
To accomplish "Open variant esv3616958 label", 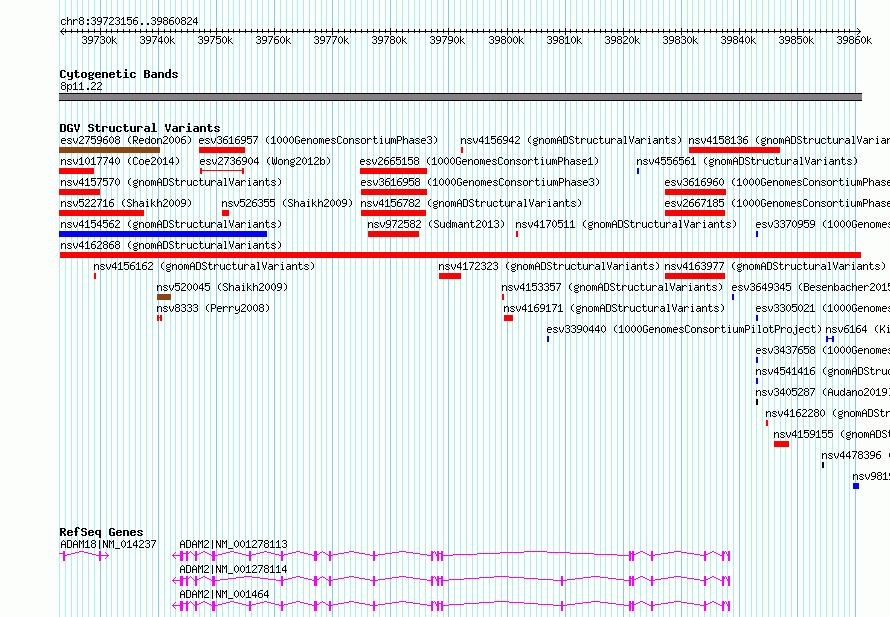I will (x=480, y=182).
